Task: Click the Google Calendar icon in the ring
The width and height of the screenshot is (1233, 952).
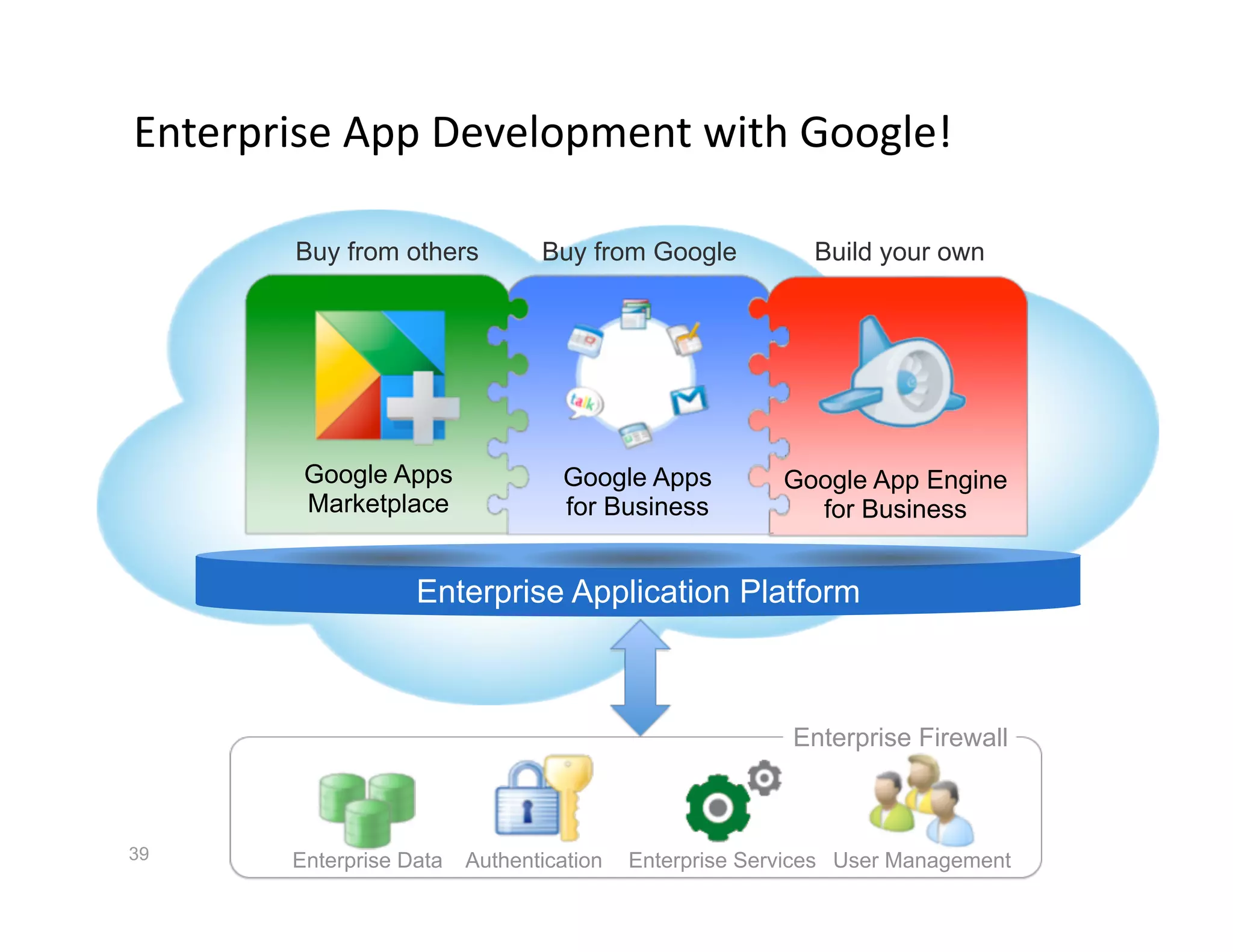Action: (x=585, y=341)
